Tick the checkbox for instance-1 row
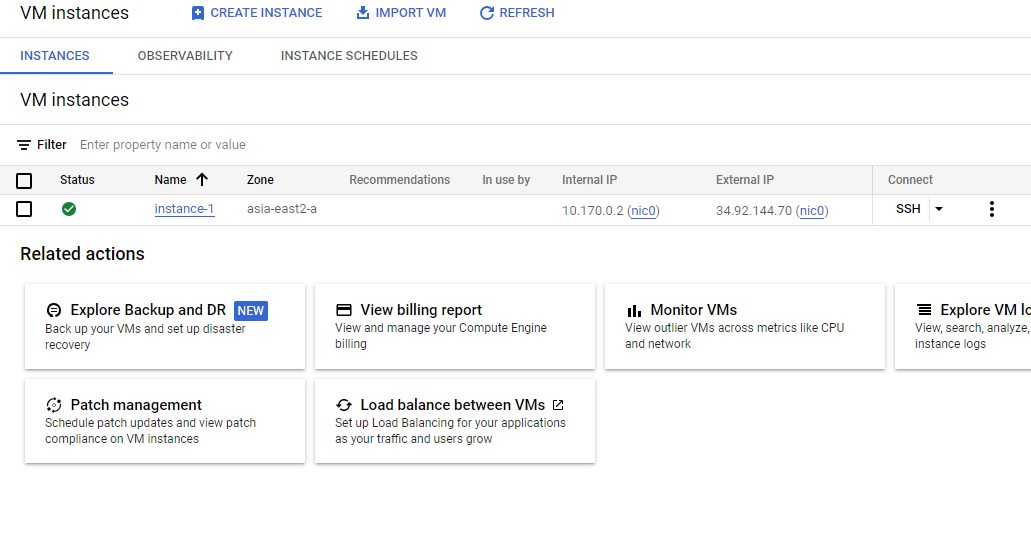This screenshot has width=1031, height=540. click(24, 209)
